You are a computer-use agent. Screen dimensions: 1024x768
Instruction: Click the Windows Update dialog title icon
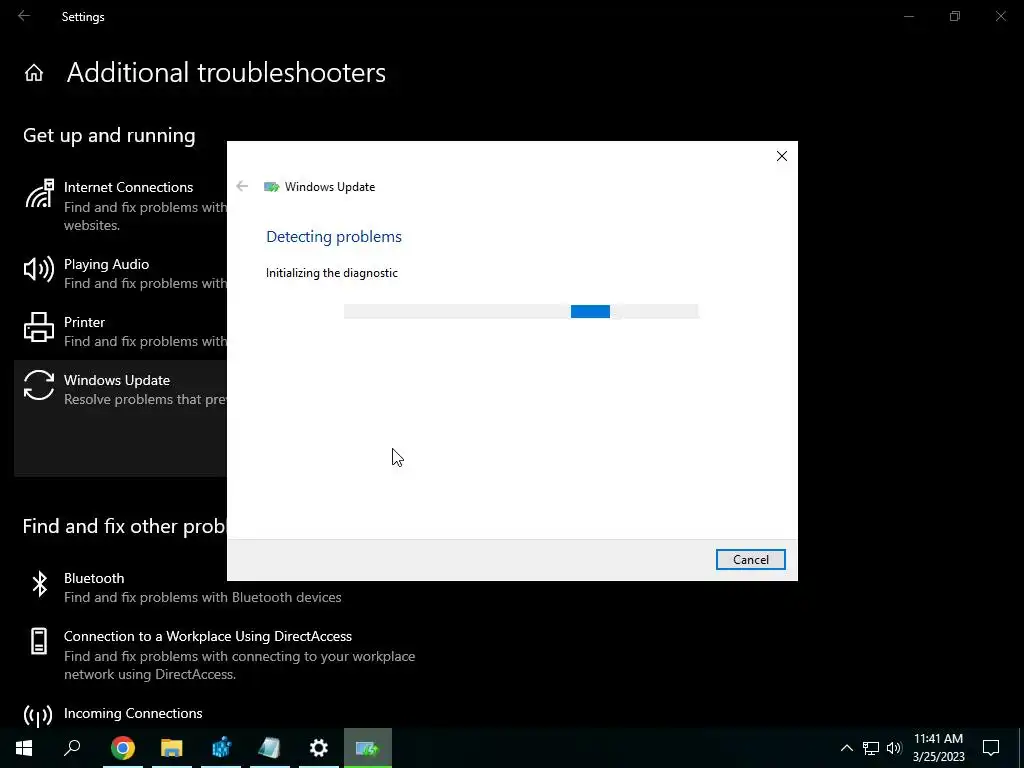271,187
